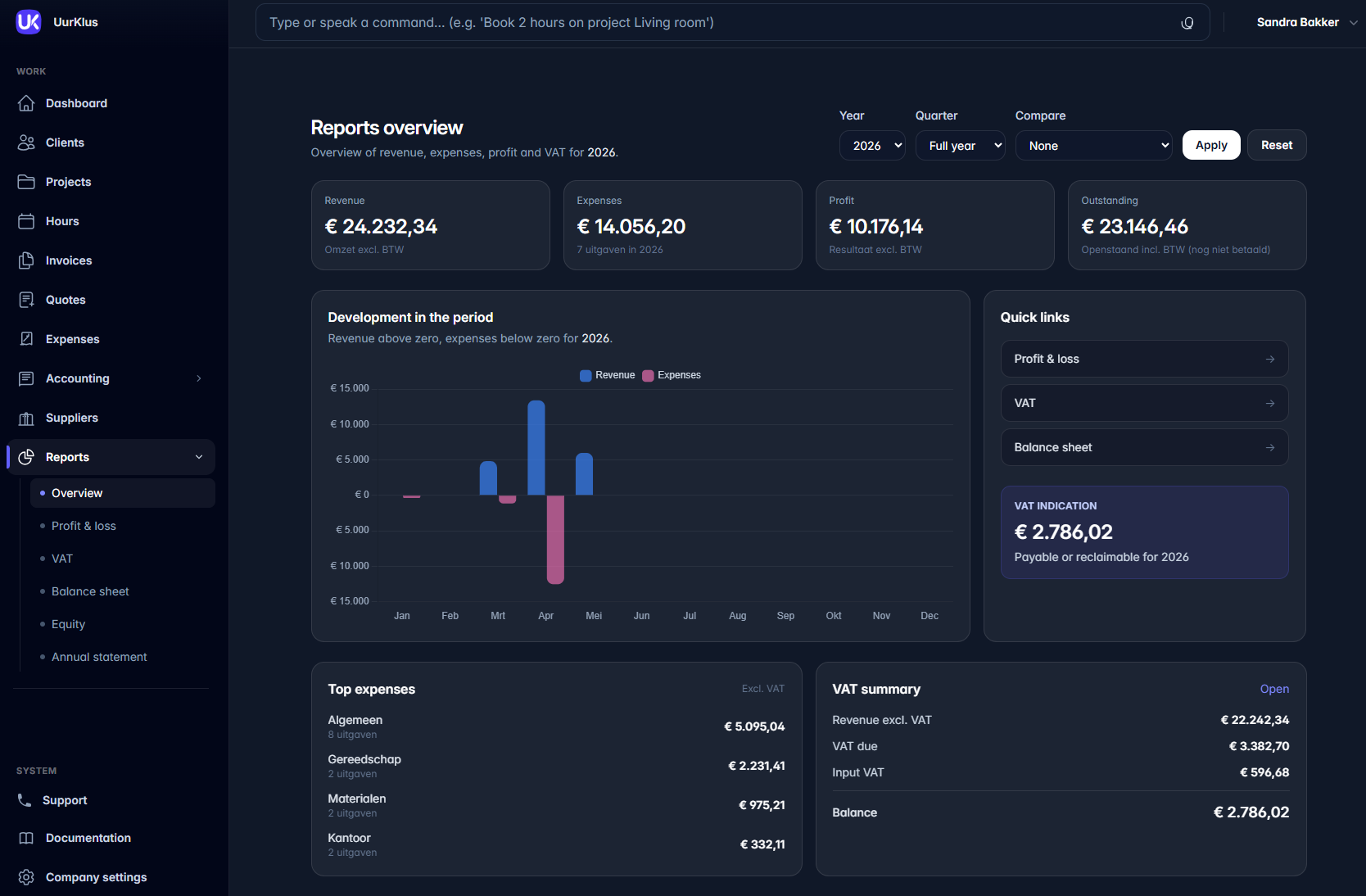Toggle the Revenue legend color swatch
The image size is (1366, 896).
pyautogui.click(x=586, y=375)
